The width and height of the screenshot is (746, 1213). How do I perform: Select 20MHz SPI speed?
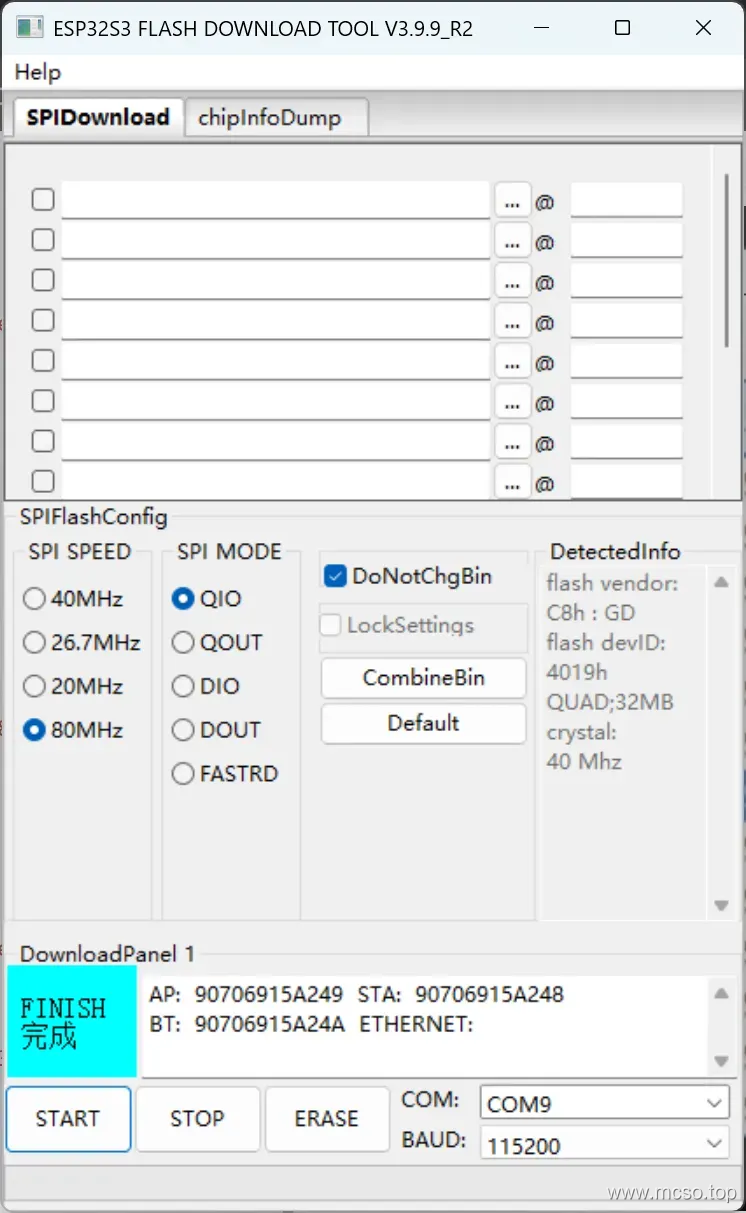coord(74,686)
